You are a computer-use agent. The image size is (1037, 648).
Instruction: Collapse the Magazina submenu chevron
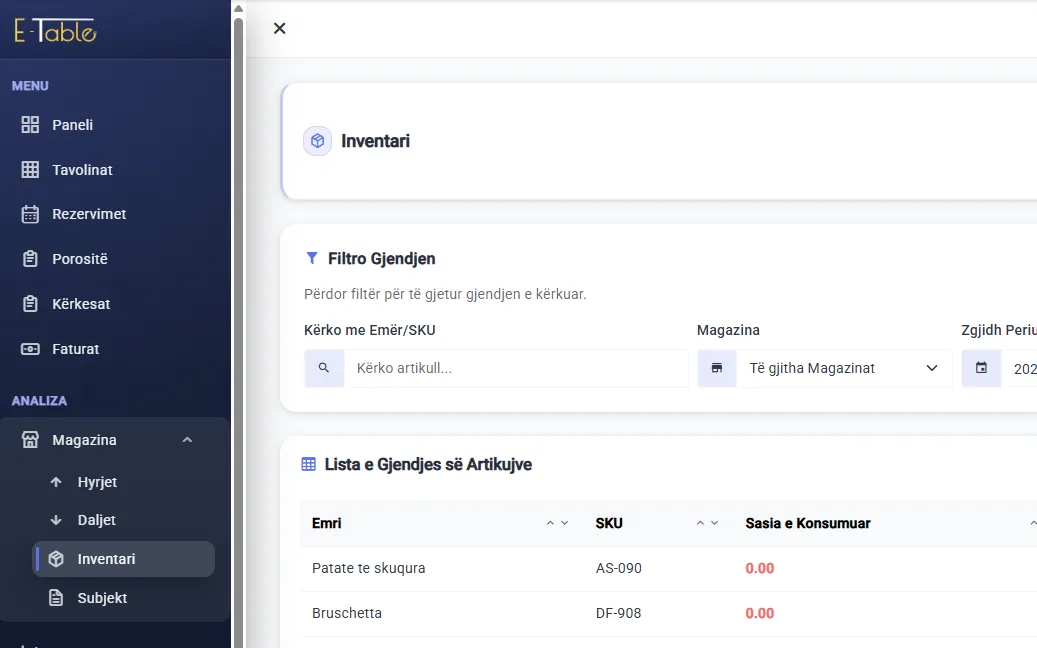tap(187, 440)
